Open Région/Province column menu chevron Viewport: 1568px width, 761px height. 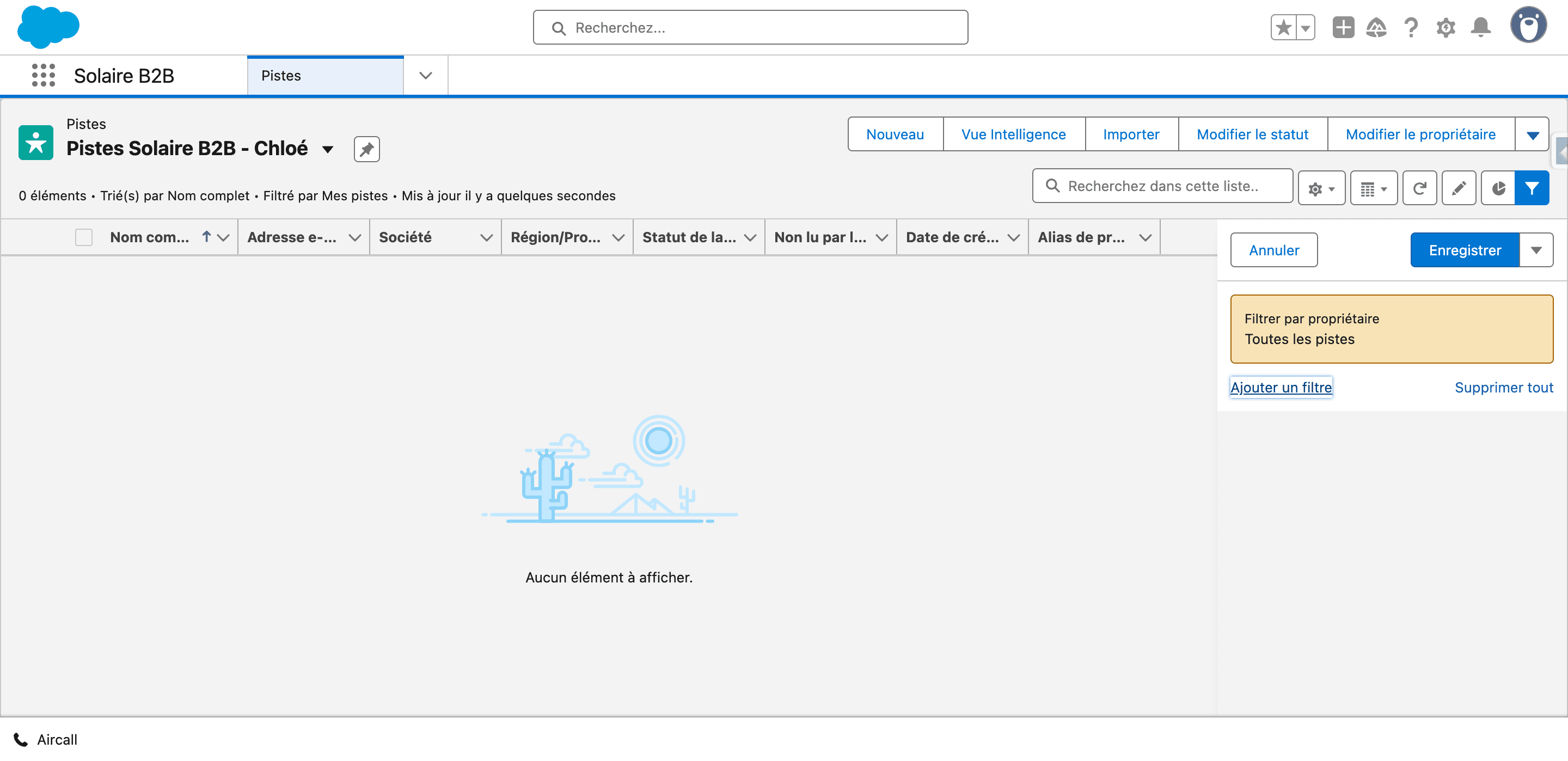coord(618,237)
